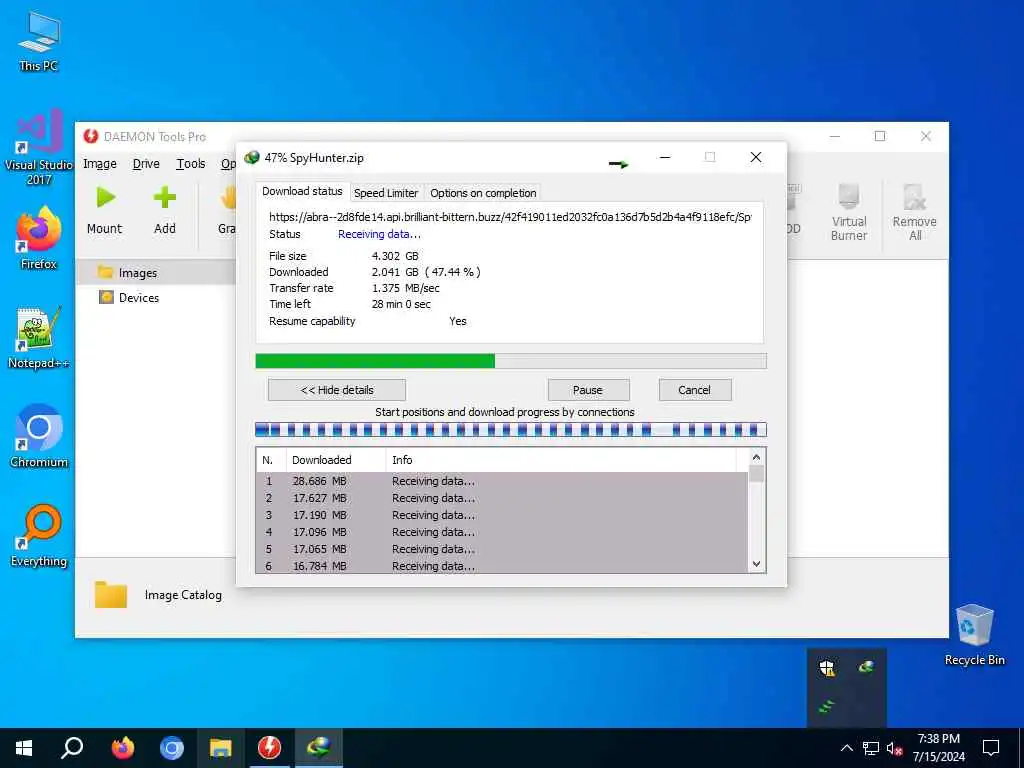Select connection row with 17.065 MB

click(x=502, y=549)
